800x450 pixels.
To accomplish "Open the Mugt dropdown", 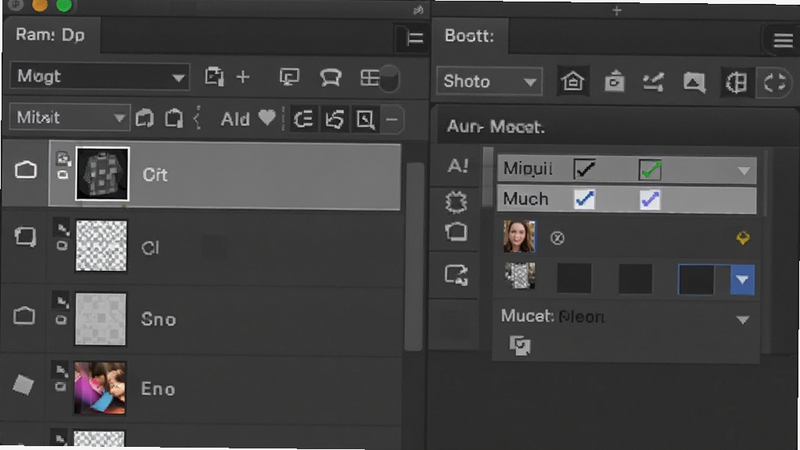I will coord(100,77).
